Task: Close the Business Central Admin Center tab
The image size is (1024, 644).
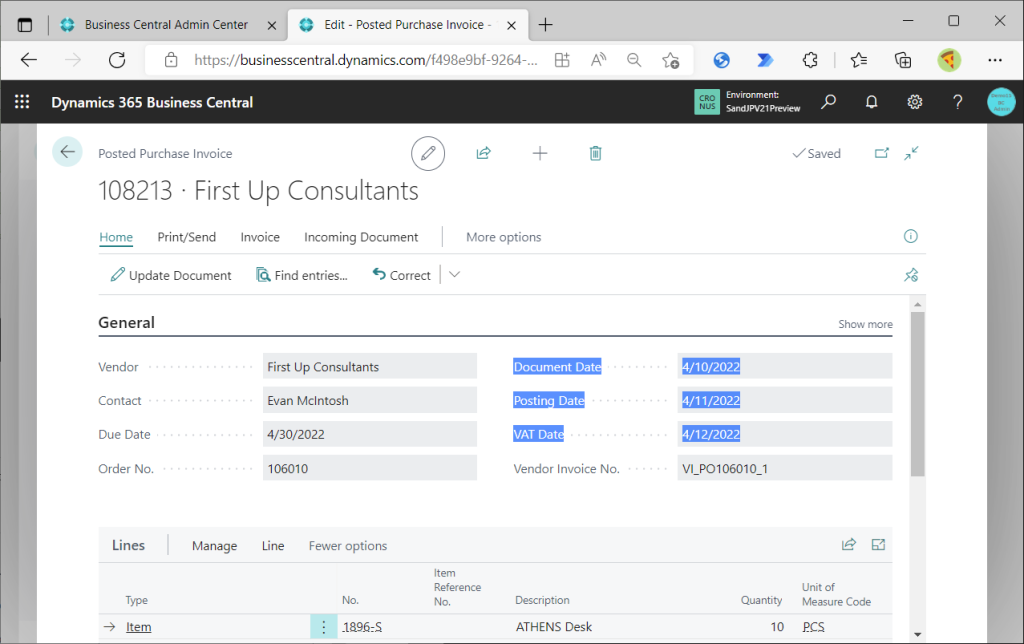Action: 272,25
